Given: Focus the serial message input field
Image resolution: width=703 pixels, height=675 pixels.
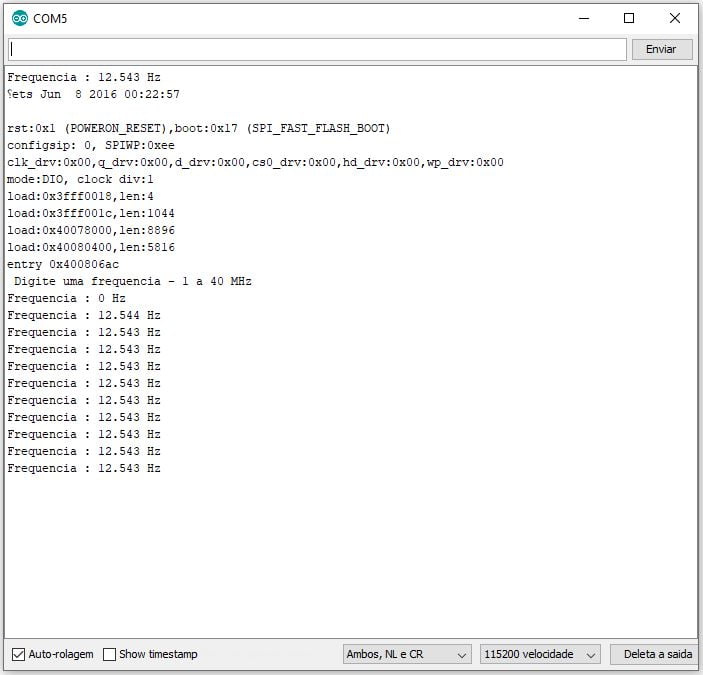Looking at the screenshot, I should 316,49.
